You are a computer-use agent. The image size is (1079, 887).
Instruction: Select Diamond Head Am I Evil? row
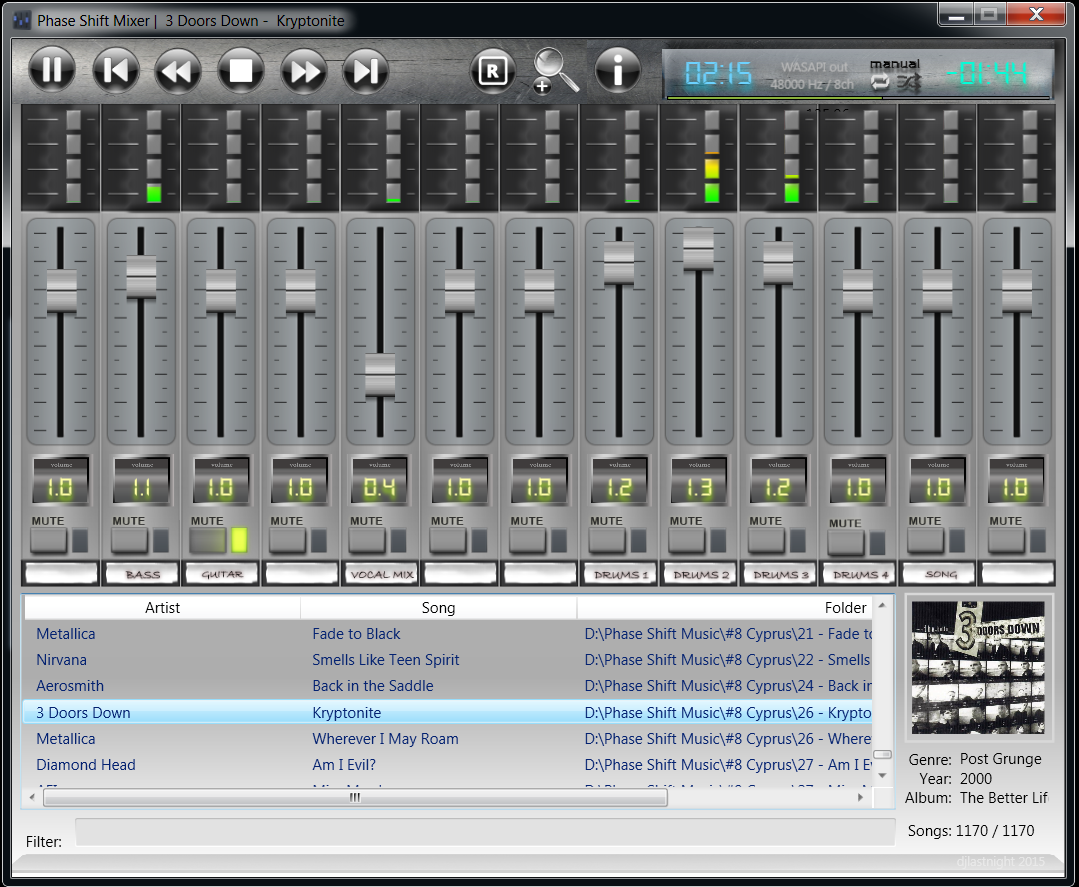click(448, 765)
